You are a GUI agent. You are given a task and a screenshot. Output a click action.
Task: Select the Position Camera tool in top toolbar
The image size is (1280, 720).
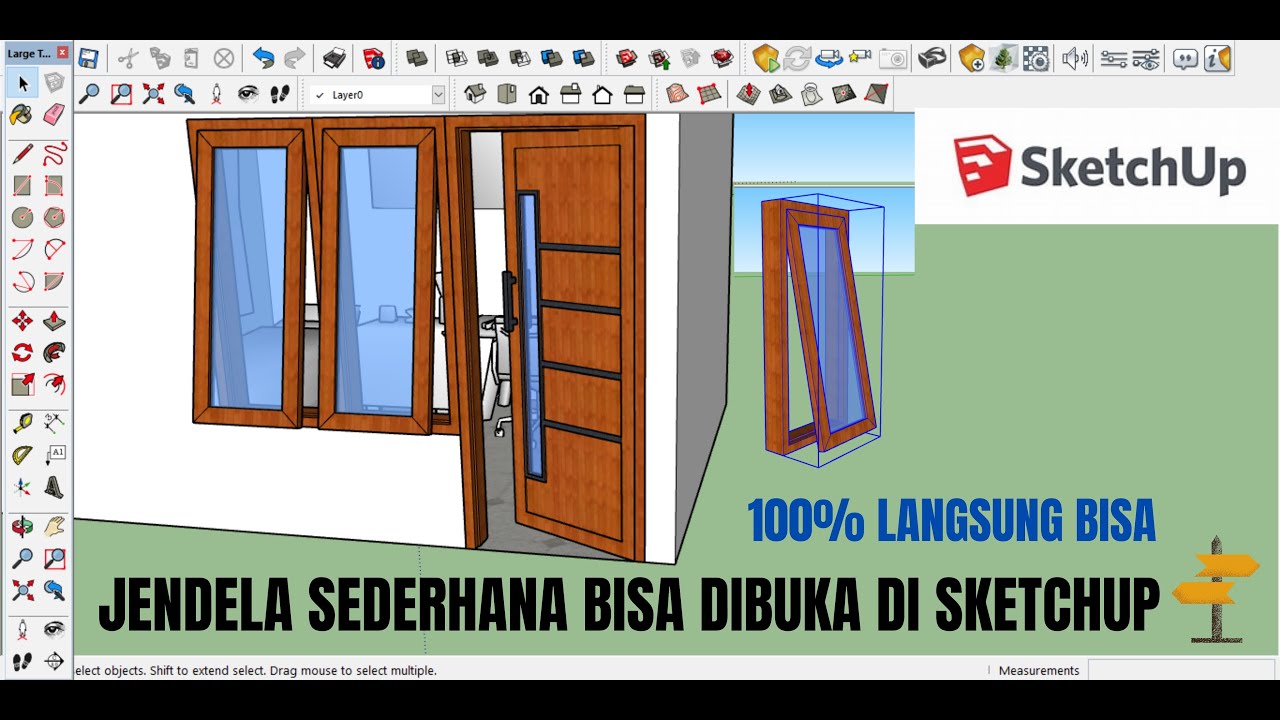[217, 94]
